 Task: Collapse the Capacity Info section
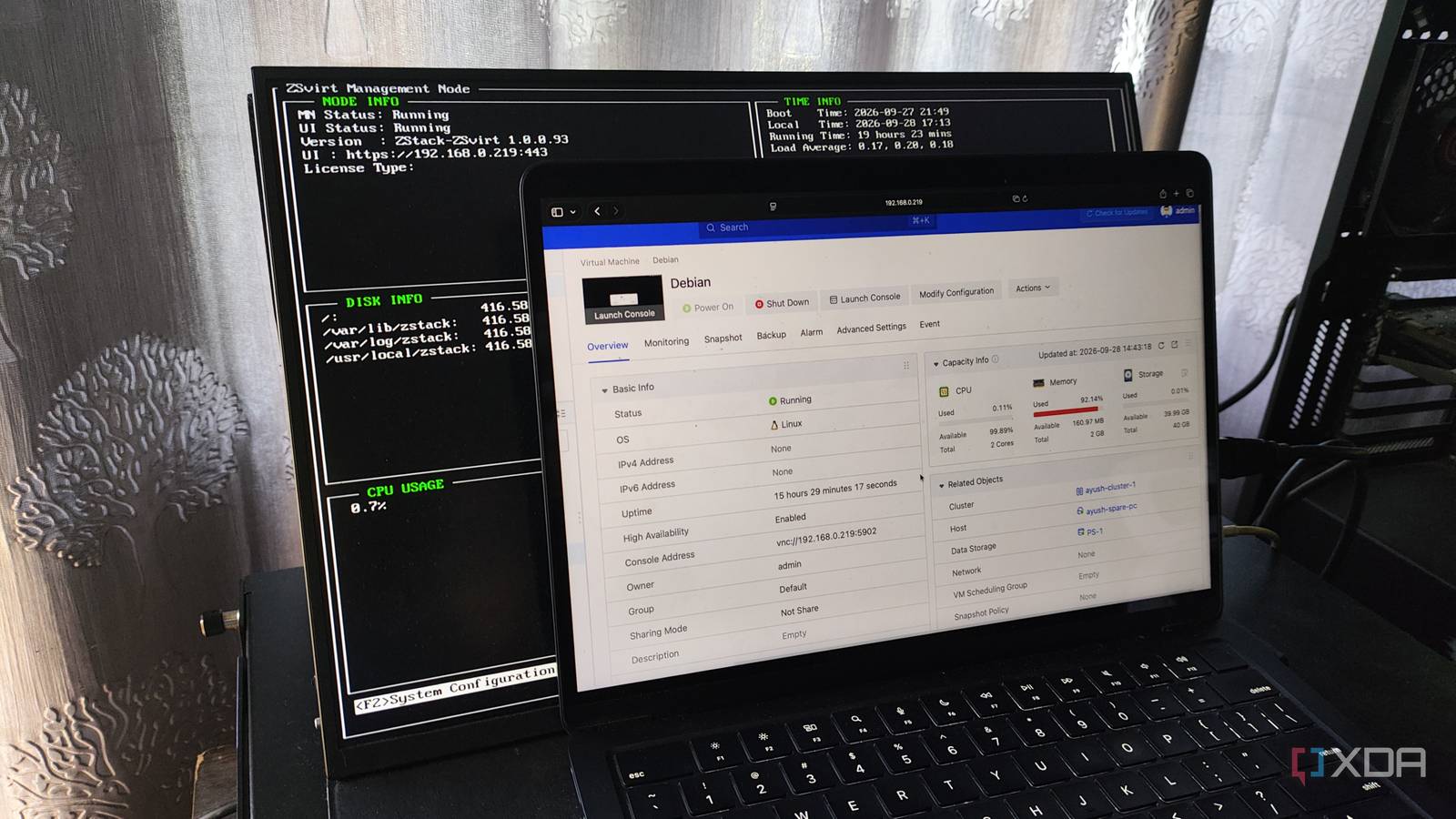coord(935,364)
